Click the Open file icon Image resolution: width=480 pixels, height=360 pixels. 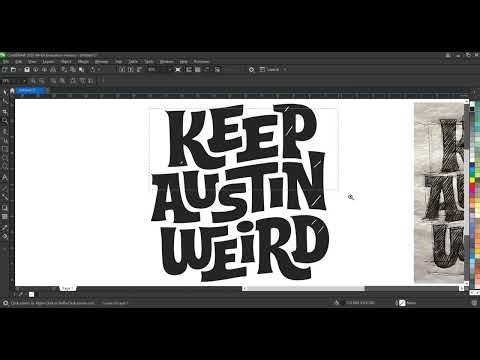click(13, 69)
